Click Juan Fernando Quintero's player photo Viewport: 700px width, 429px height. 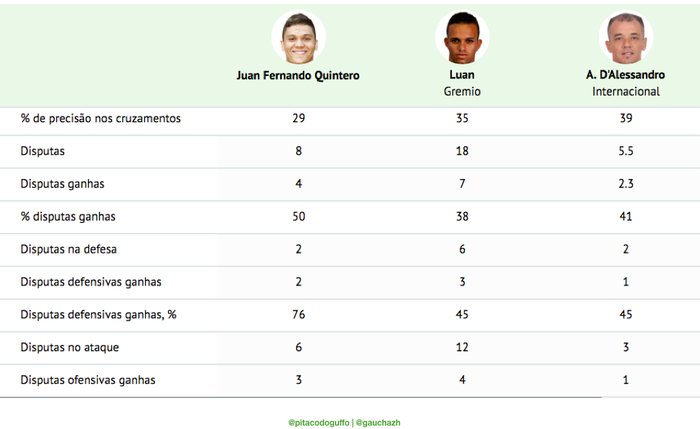pyautogui.click(x=299, y=37)
